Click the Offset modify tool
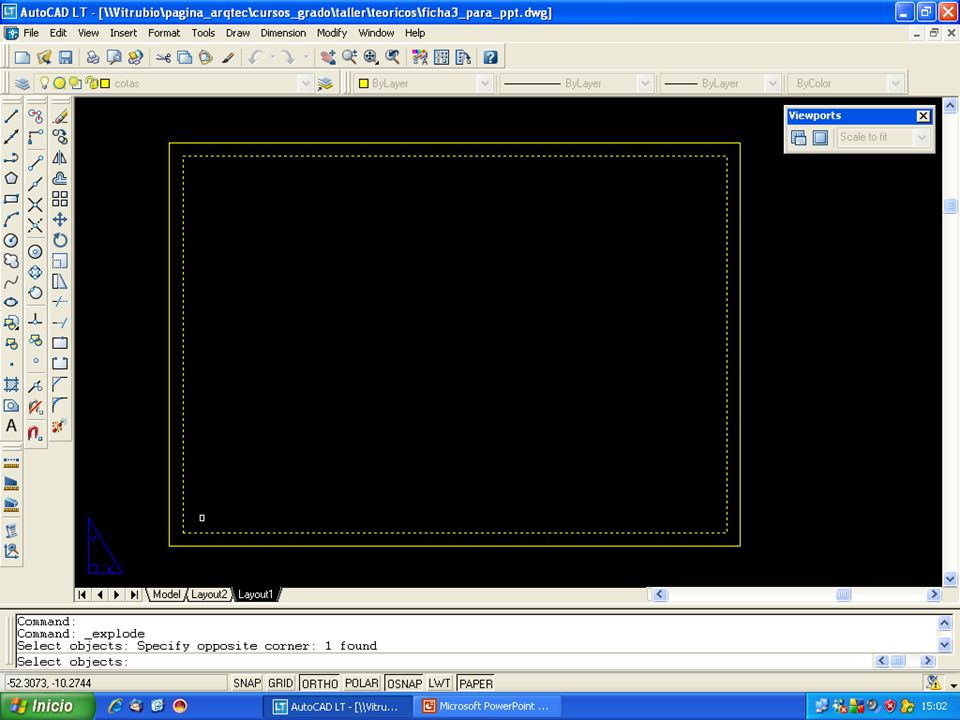960x720 pixels. [60, 178]
